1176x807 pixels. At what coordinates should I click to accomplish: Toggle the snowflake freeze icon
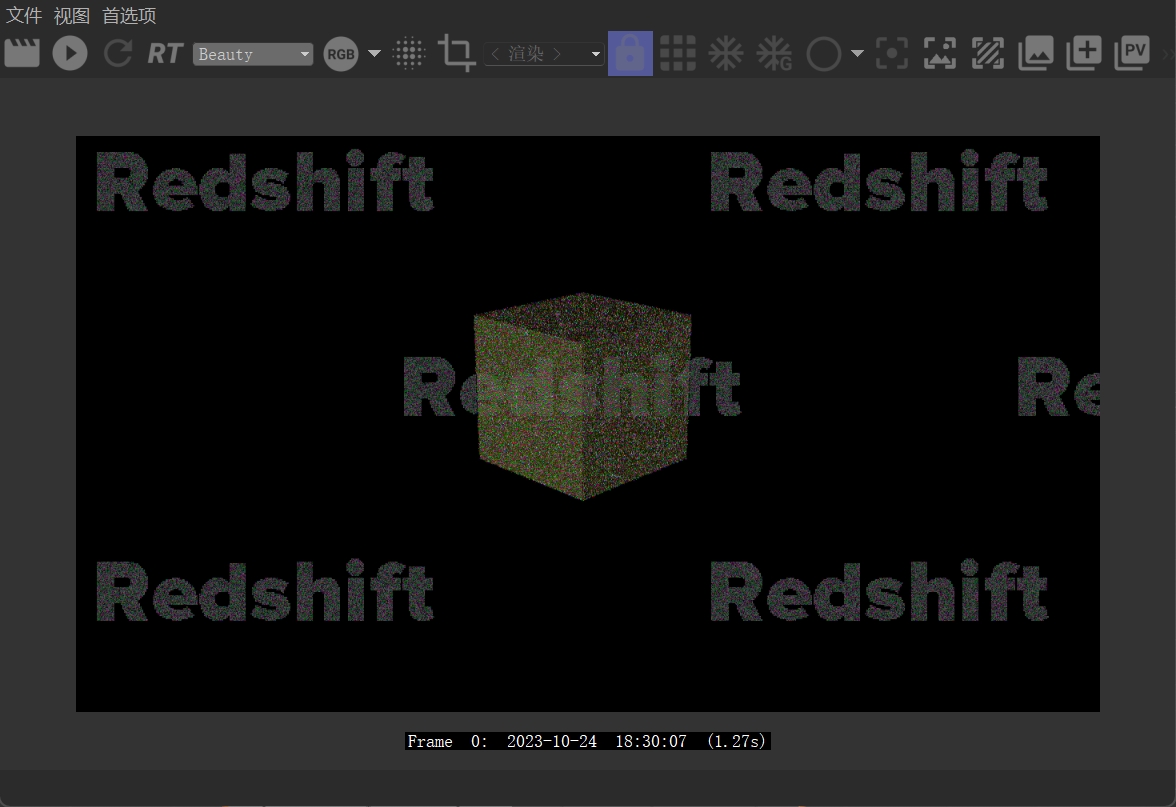[x=725, y=53]
